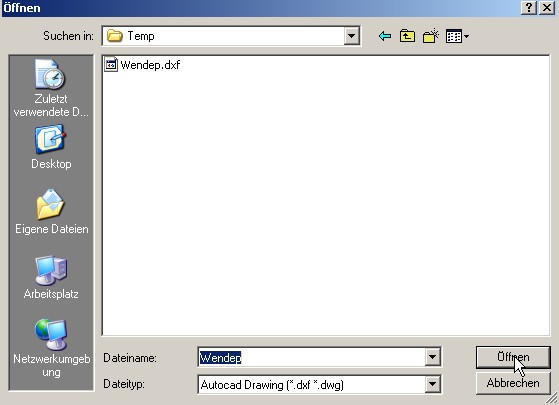Jump to Desktop in places bar
This screenshot has height=405, width=559.
[x=51, y=147]
